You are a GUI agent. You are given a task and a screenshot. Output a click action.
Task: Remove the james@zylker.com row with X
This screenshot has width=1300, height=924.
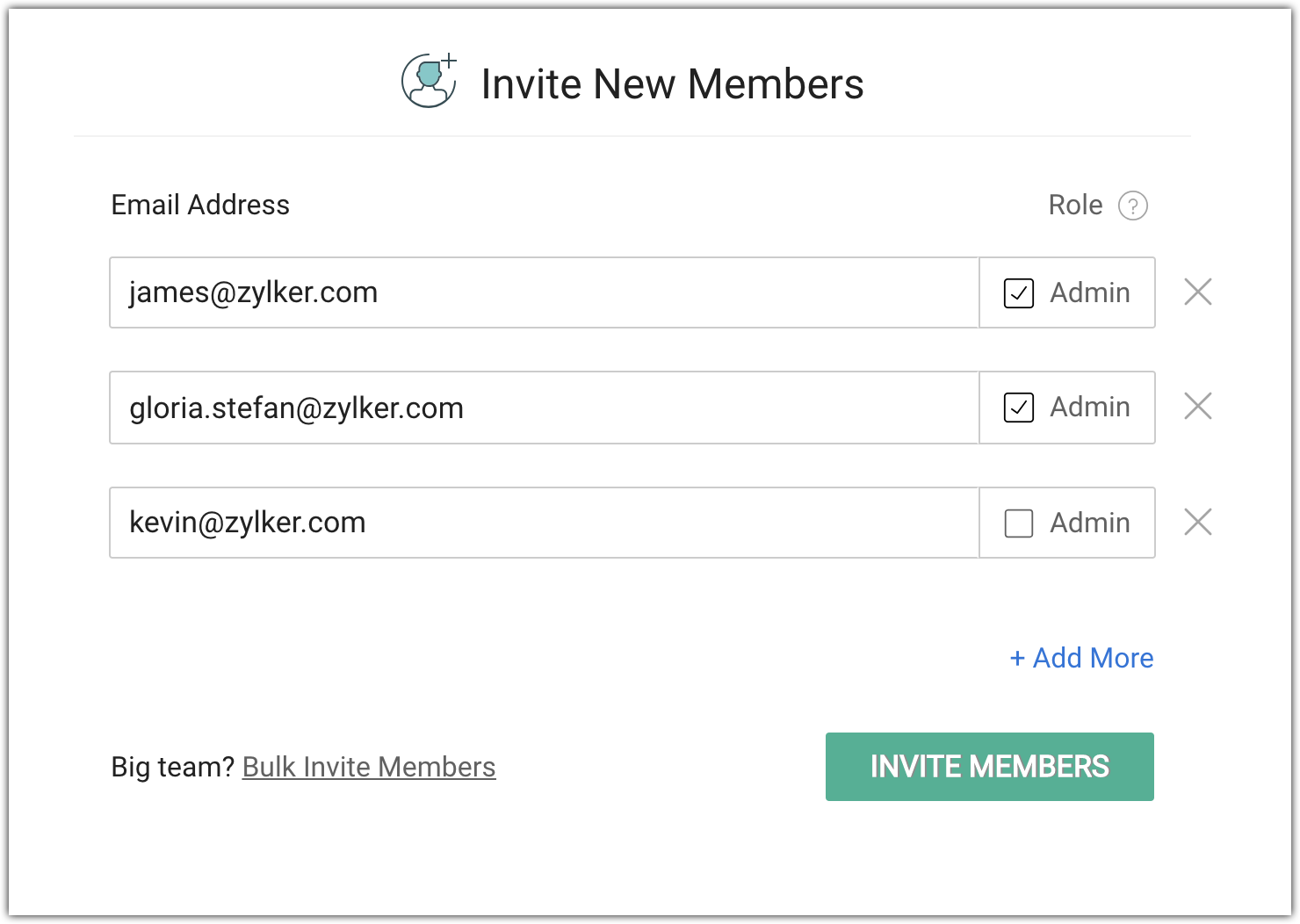1197,292
